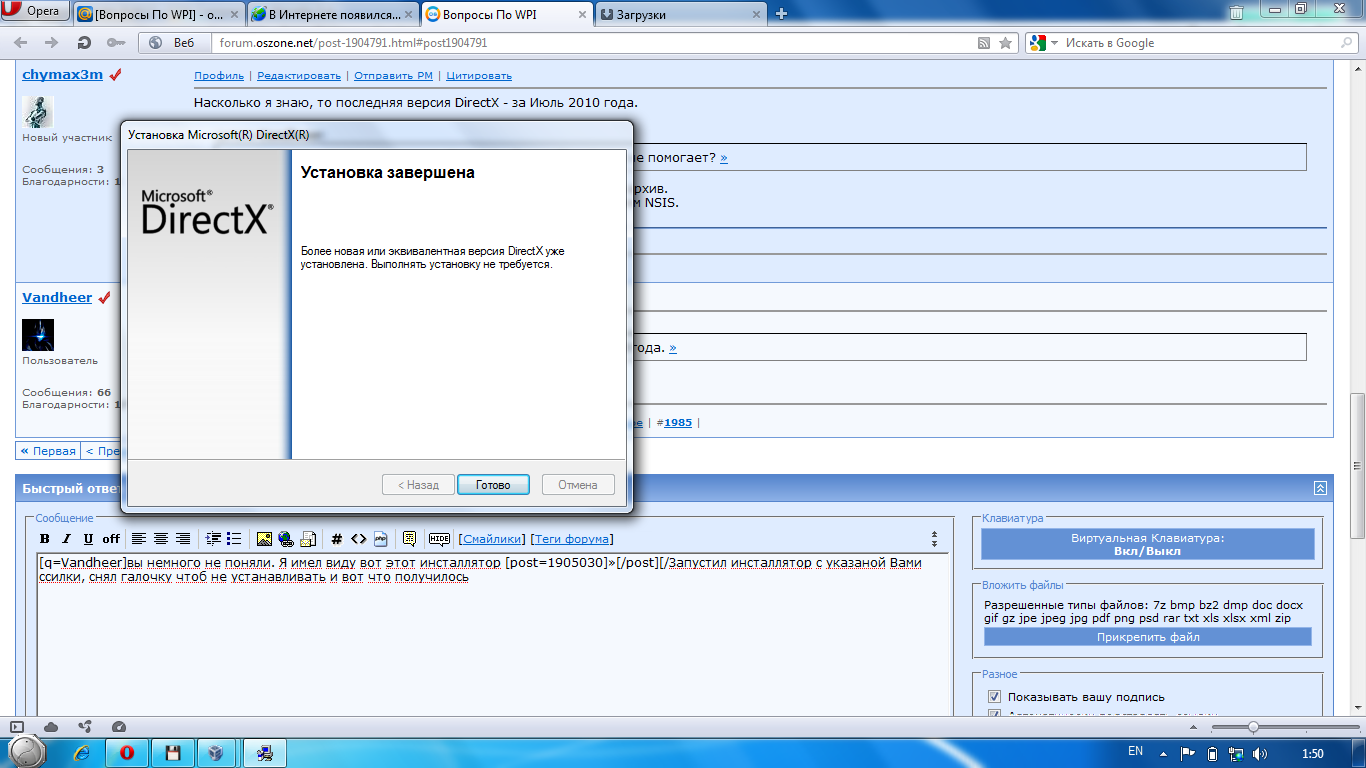This screenshot has height=768, width=1366.
Task: Reload the current page
Action: (84, 43)
